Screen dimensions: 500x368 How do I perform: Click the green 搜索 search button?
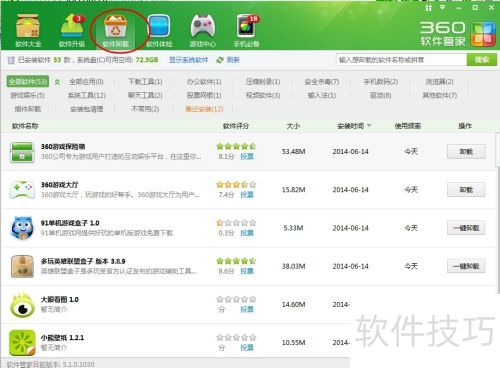click(x=482, y=60)
